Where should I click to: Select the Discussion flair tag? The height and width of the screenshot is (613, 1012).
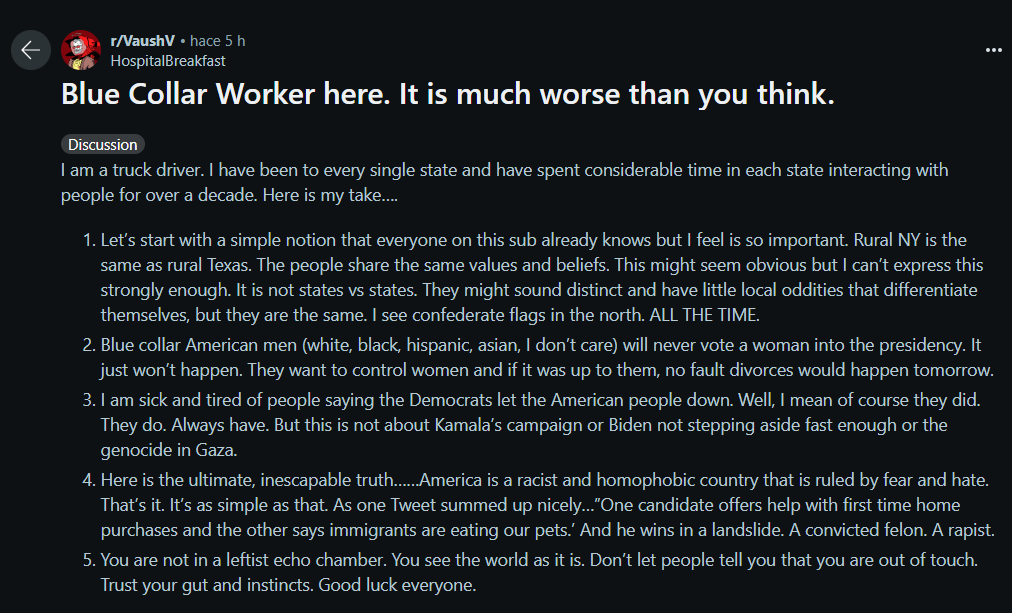[102, 145]
